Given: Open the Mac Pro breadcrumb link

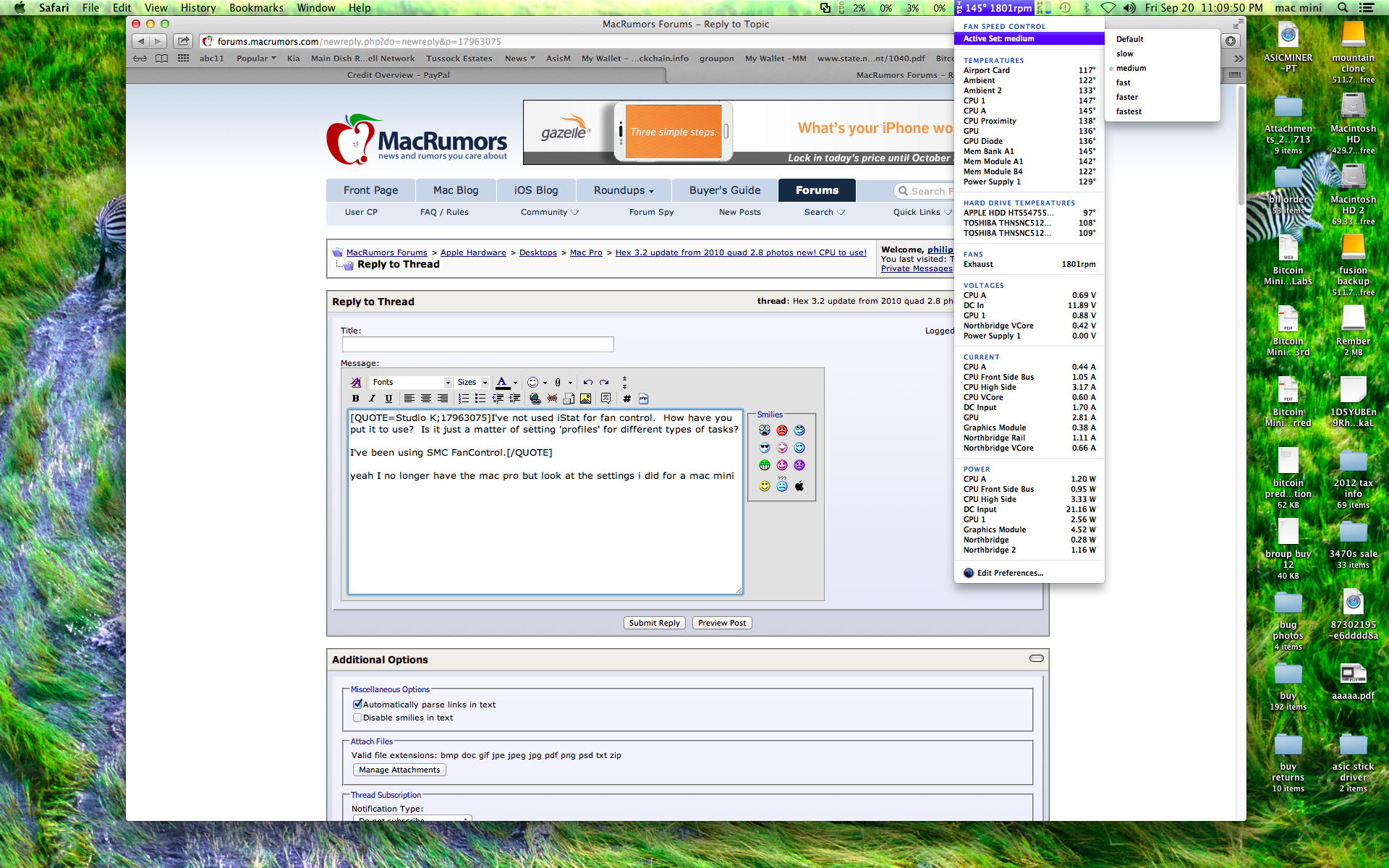Looking at the screenshot, I should click(586, 252).
